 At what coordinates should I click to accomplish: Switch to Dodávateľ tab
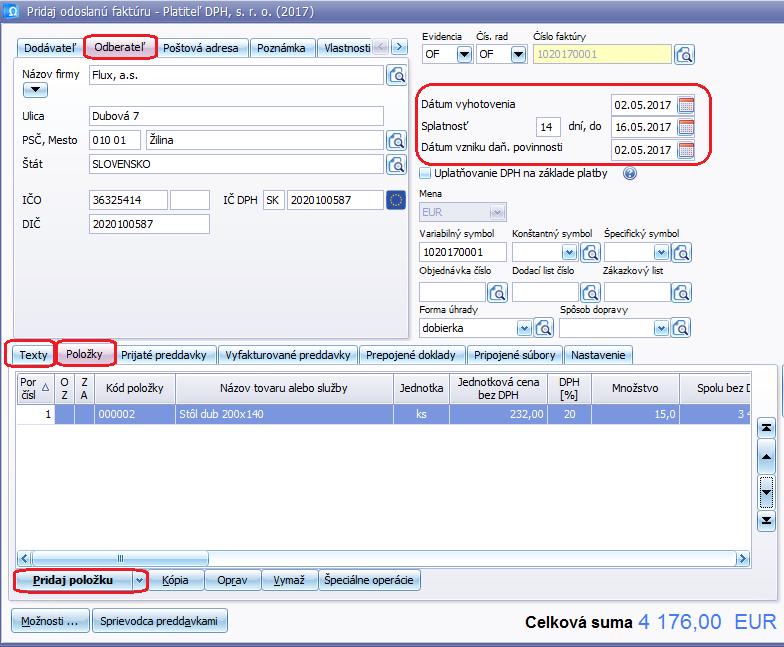click(x=50, y=48)
